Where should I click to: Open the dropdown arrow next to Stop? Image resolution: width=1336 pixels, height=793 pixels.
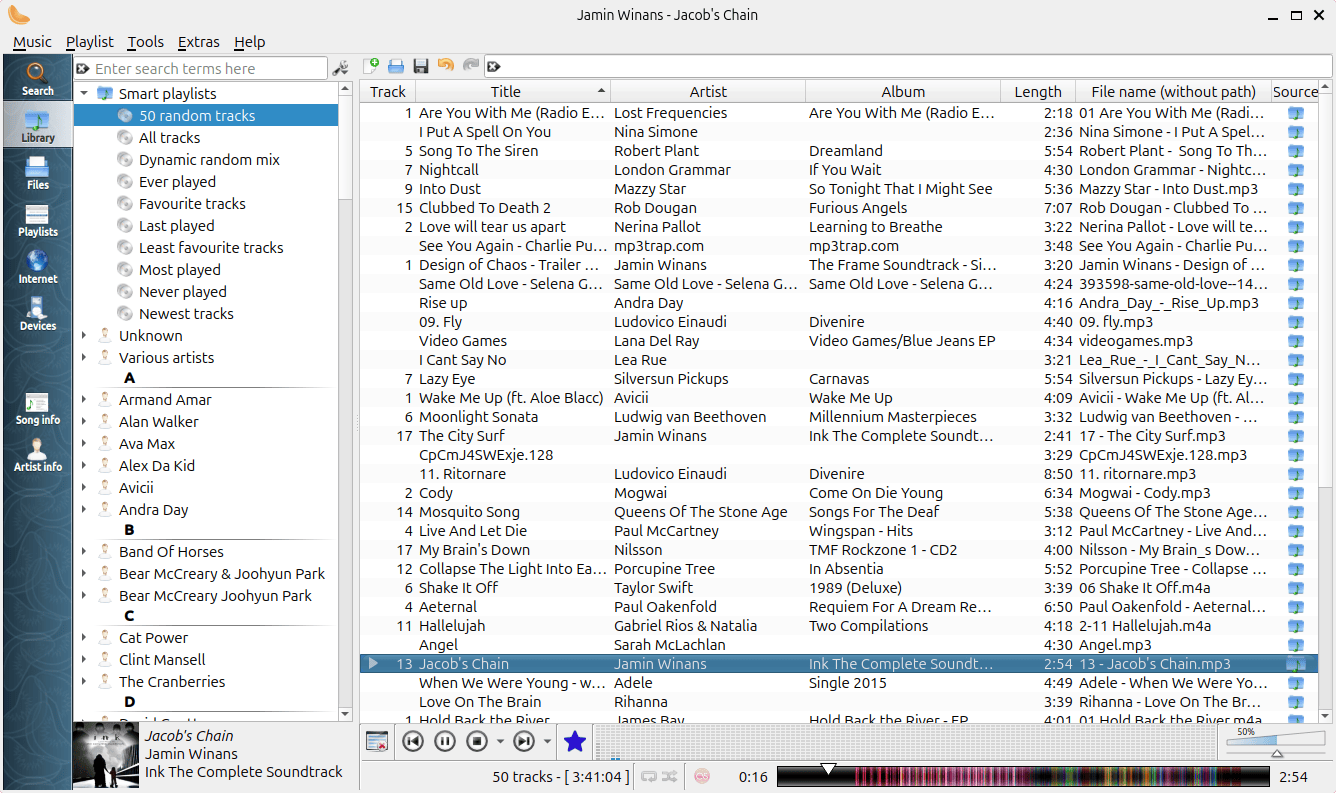499,741
